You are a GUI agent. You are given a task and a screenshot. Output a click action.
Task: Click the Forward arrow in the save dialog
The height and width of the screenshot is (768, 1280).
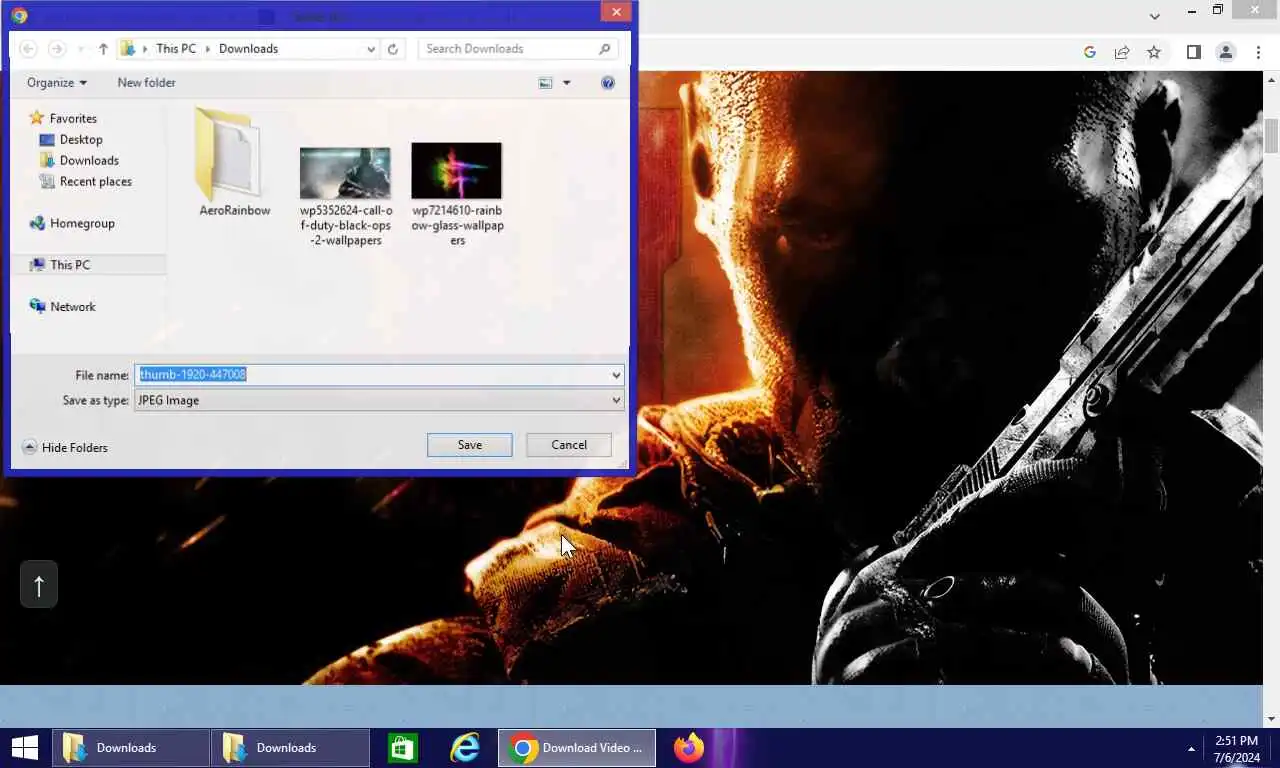57,48
